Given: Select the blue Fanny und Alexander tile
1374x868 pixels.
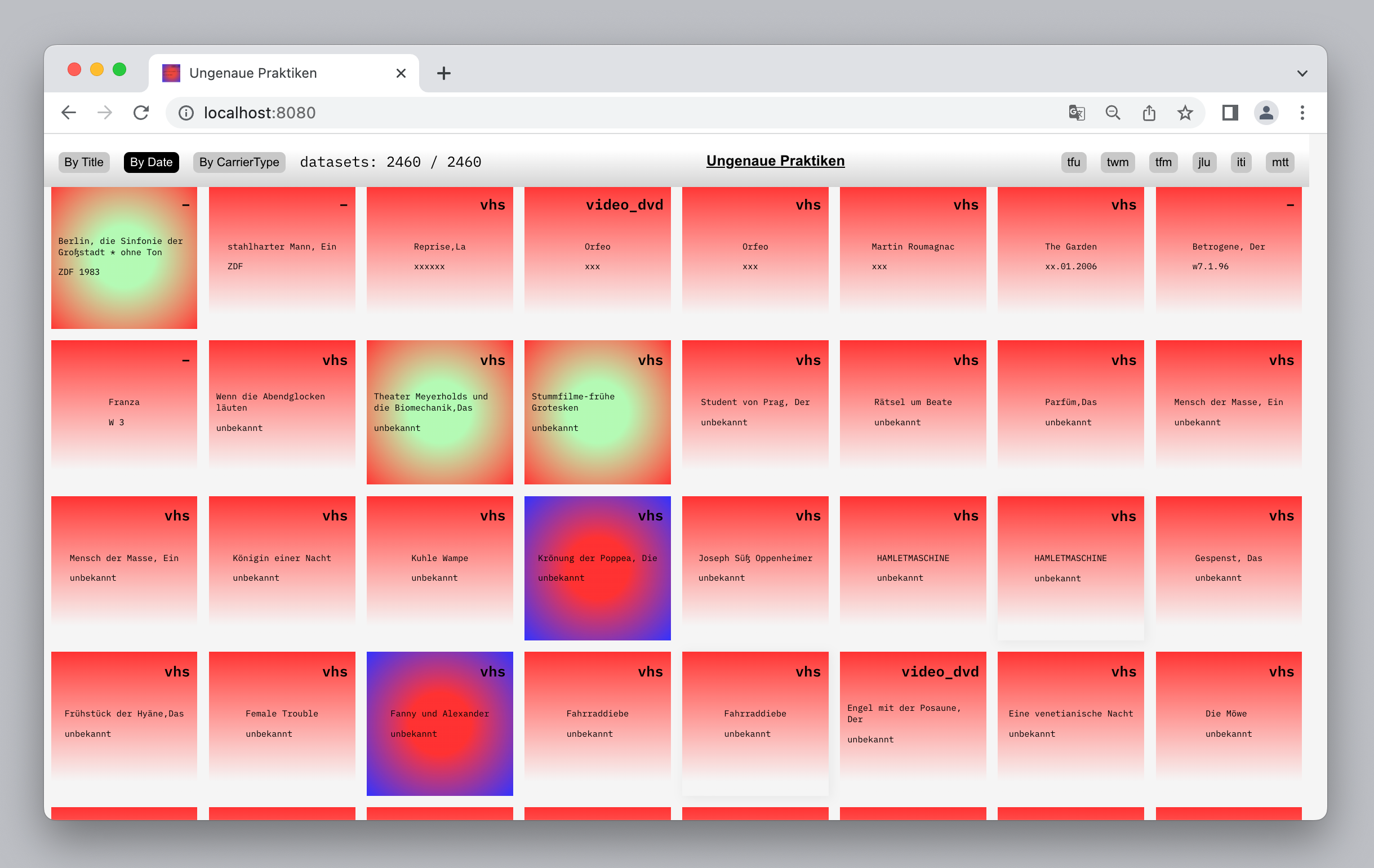Looking at the screenshot, I should (x=439, y=723).
